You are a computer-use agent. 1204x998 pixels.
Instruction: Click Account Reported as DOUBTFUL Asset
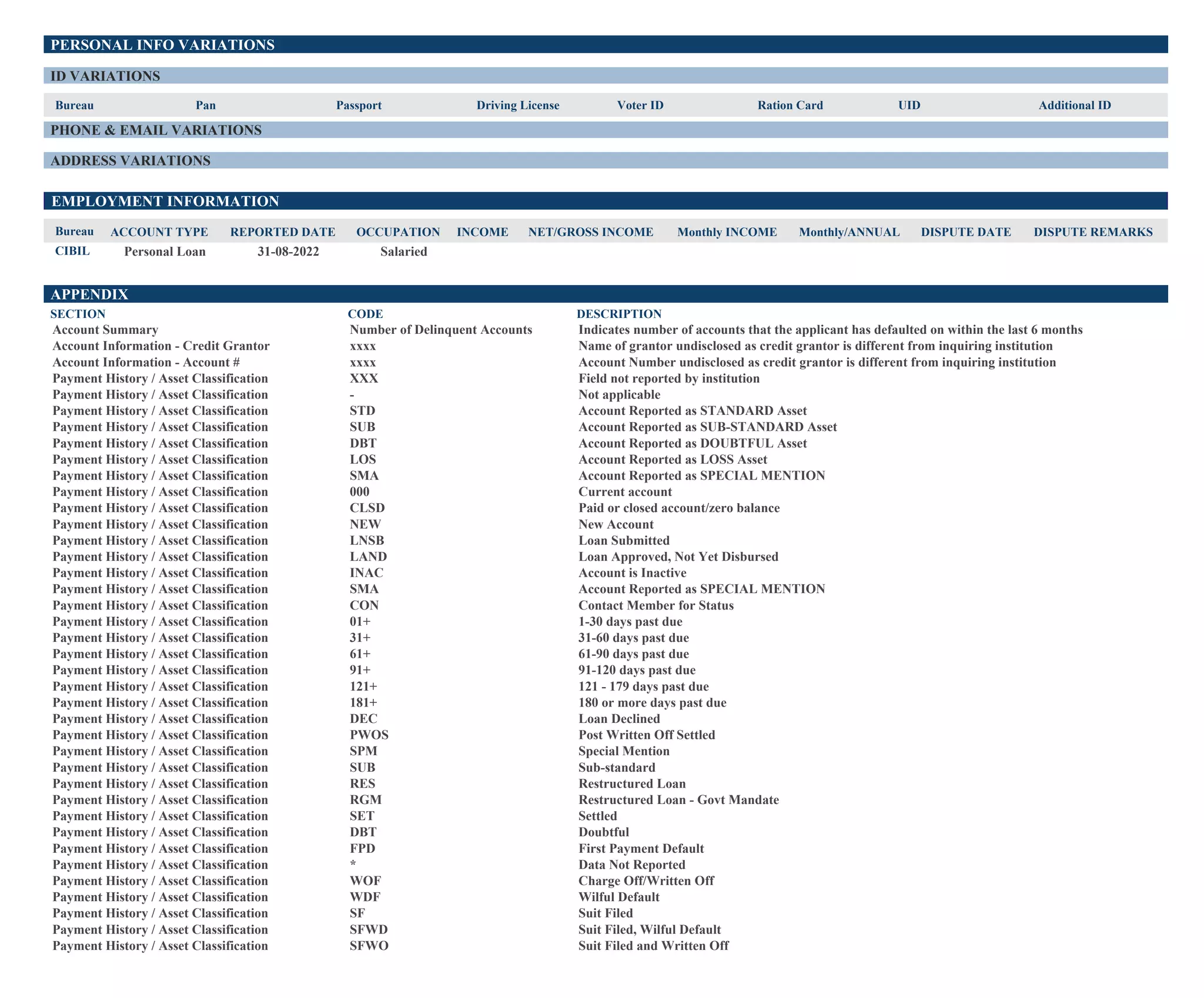click(693, 444)
